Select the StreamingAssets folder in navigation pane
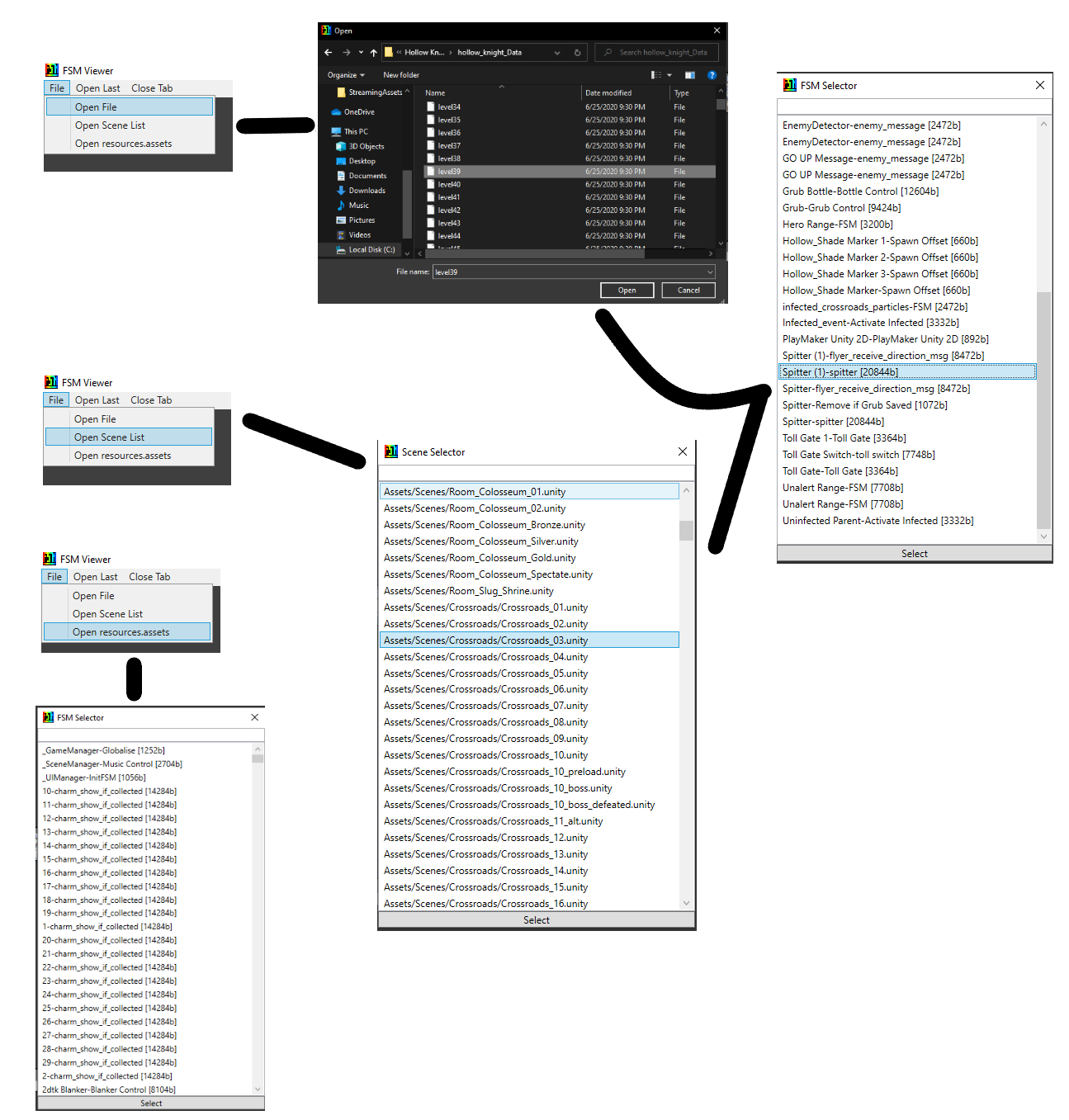 (x=369, y=92)
